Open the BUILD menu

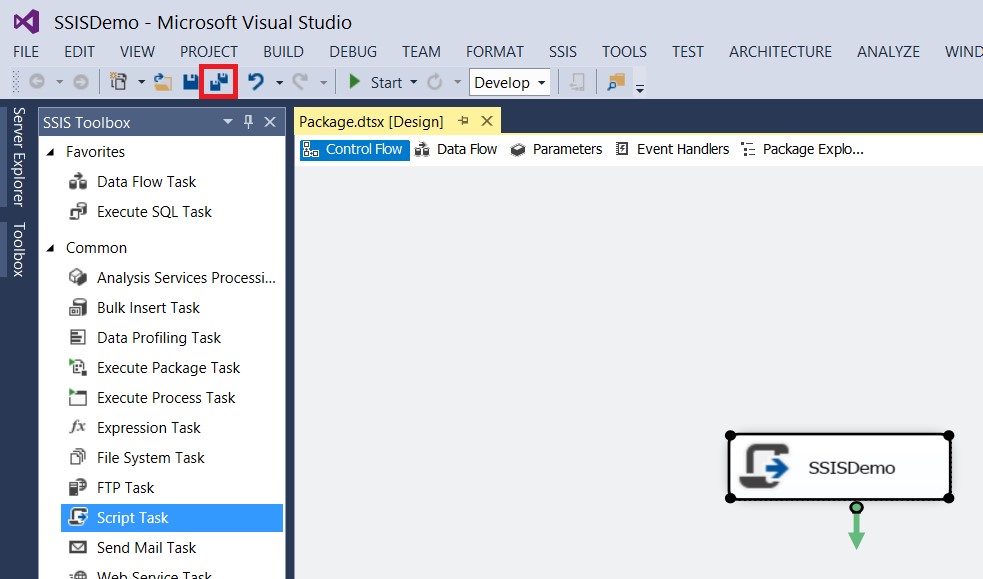pyautogui.click(x=283, y=51)
